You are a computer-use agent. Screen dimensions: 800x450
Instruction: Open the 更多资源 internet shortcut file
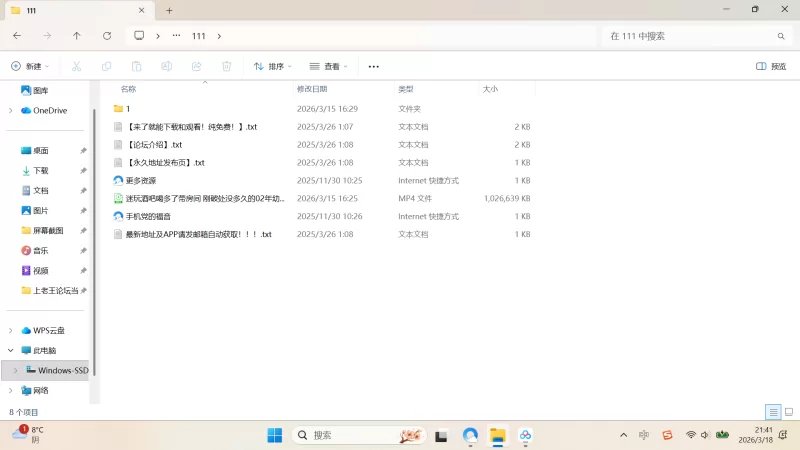pos(141,181)
